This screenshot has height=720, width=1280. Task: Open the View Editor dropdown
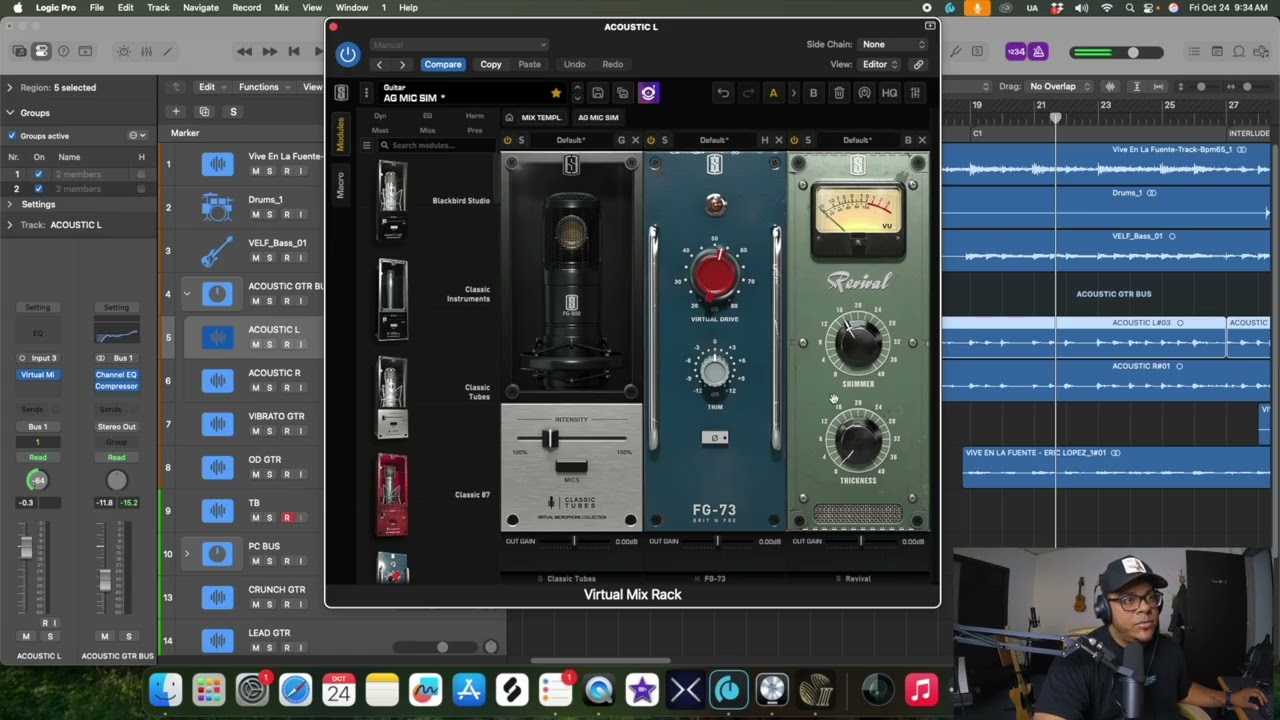[880, 64]
